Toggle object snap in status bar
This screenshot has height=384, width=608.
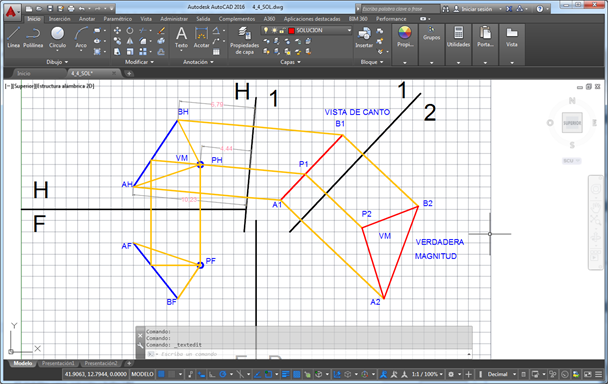(x=268, y=374)
